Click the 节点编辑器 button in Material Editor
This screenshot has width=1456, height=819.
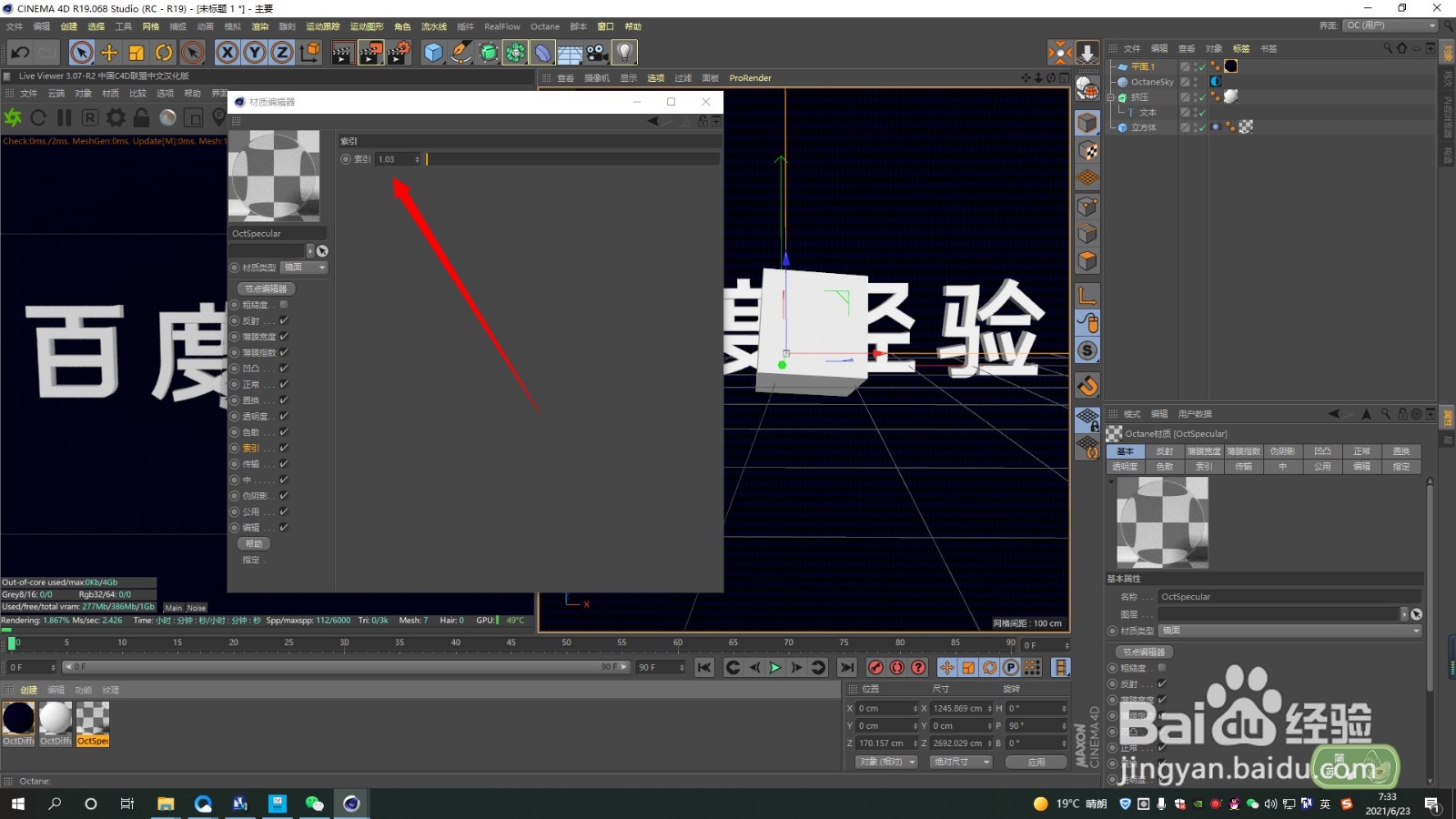(x=266, y=288)
